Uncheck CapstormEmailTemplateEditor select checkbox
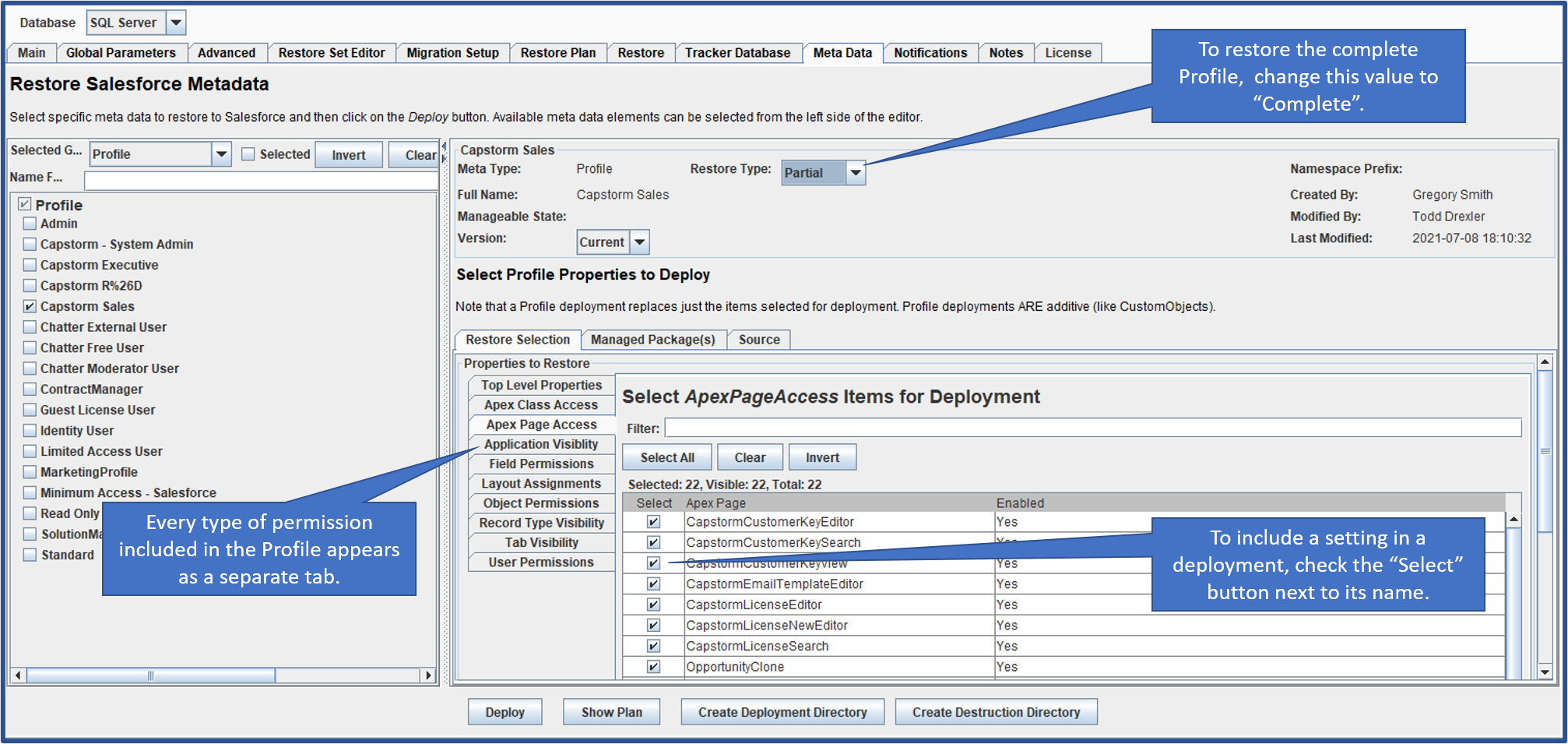This screenshot has height=744, width=1568. click(653, 584)
